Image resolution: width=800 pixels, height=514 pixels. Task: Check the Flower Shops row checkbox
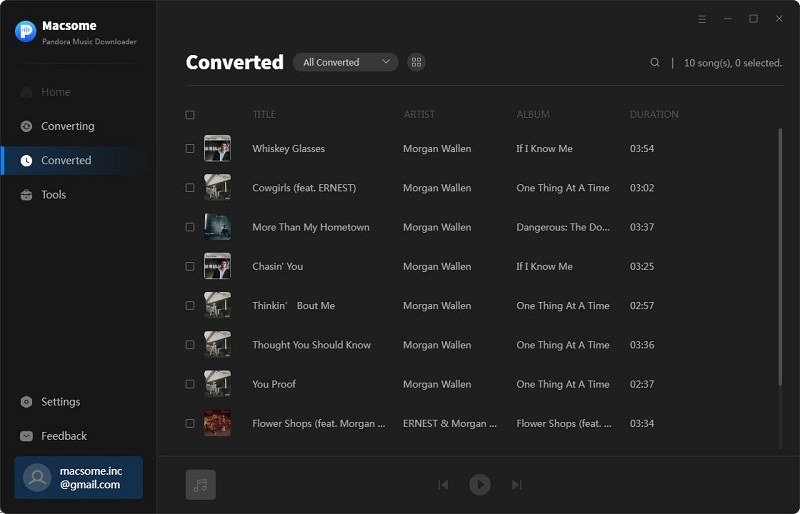tap(190, 424)
